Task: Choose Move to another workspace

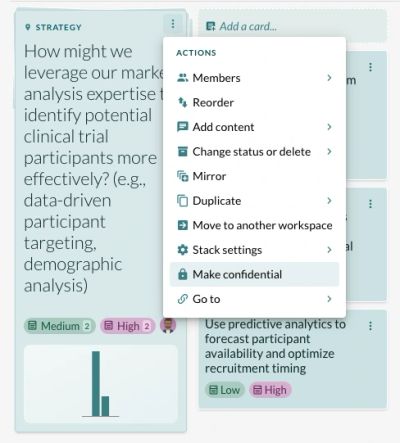Action: point(254,225)
